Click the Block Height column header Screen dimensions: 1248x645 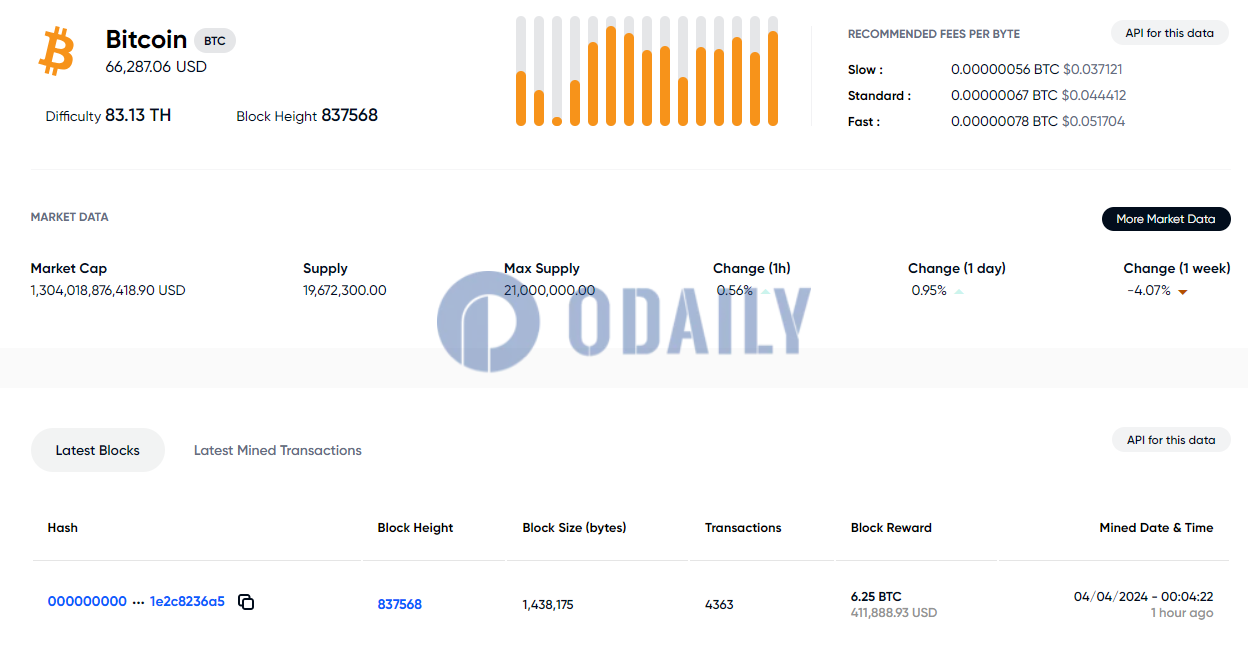pos(415,527)
